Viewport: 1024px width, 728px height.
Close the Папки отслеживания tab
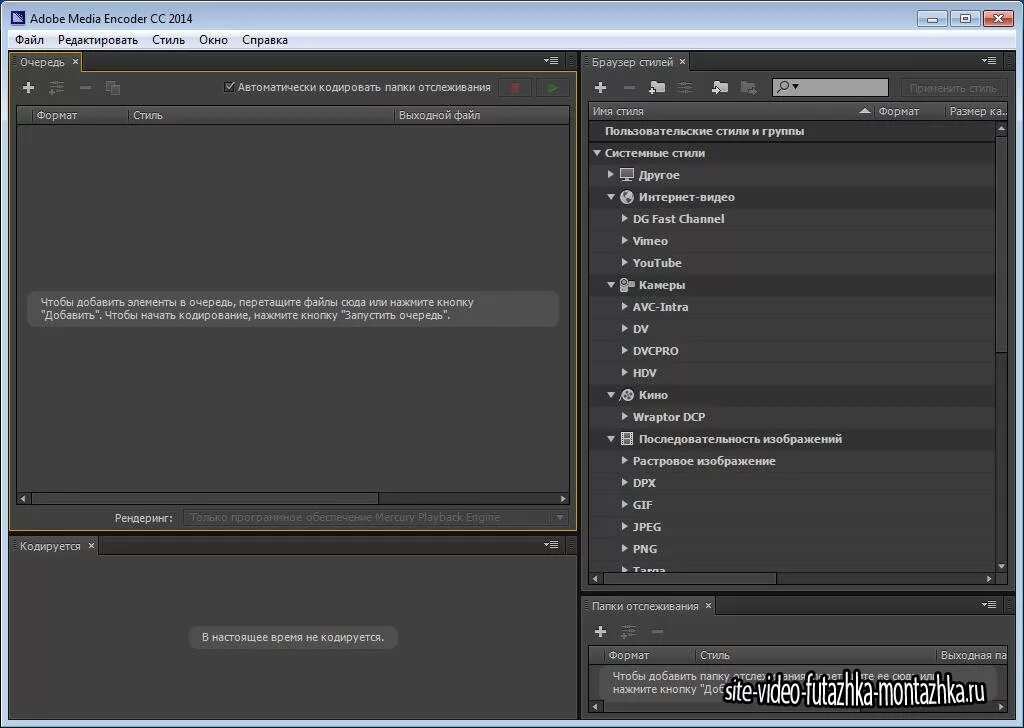coord(708,605)
